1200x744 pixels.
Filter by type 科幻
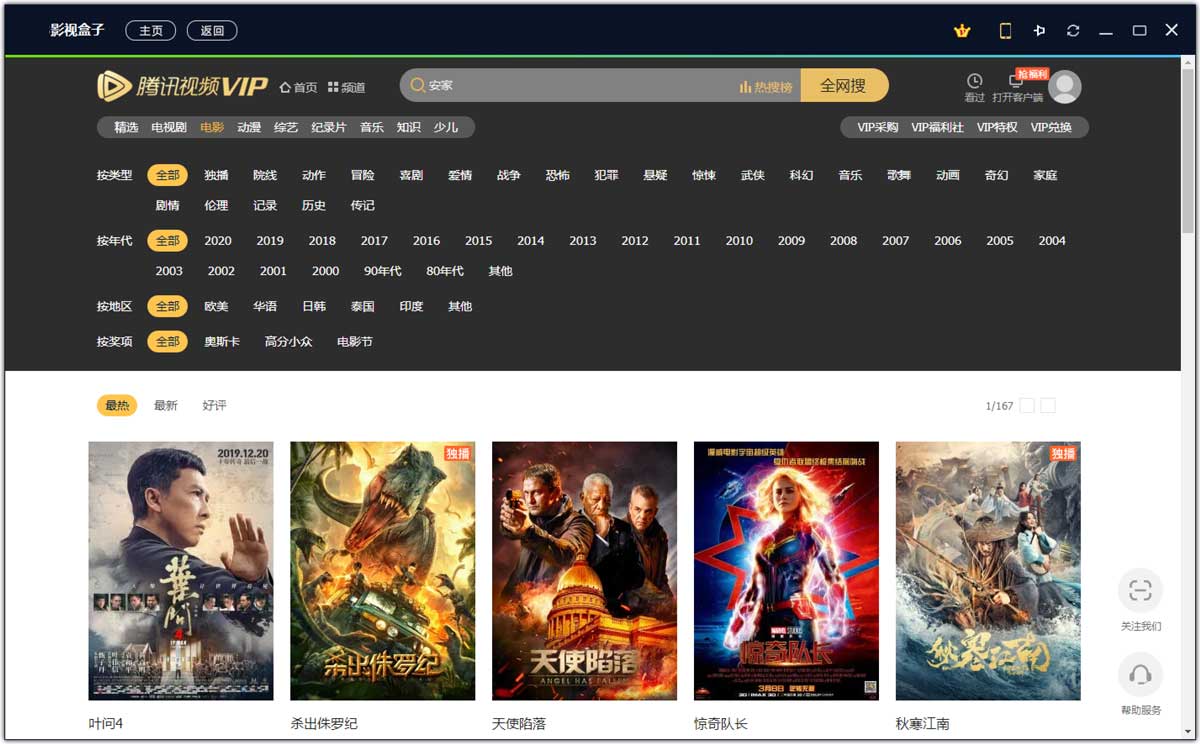click(x=801, y=175)
